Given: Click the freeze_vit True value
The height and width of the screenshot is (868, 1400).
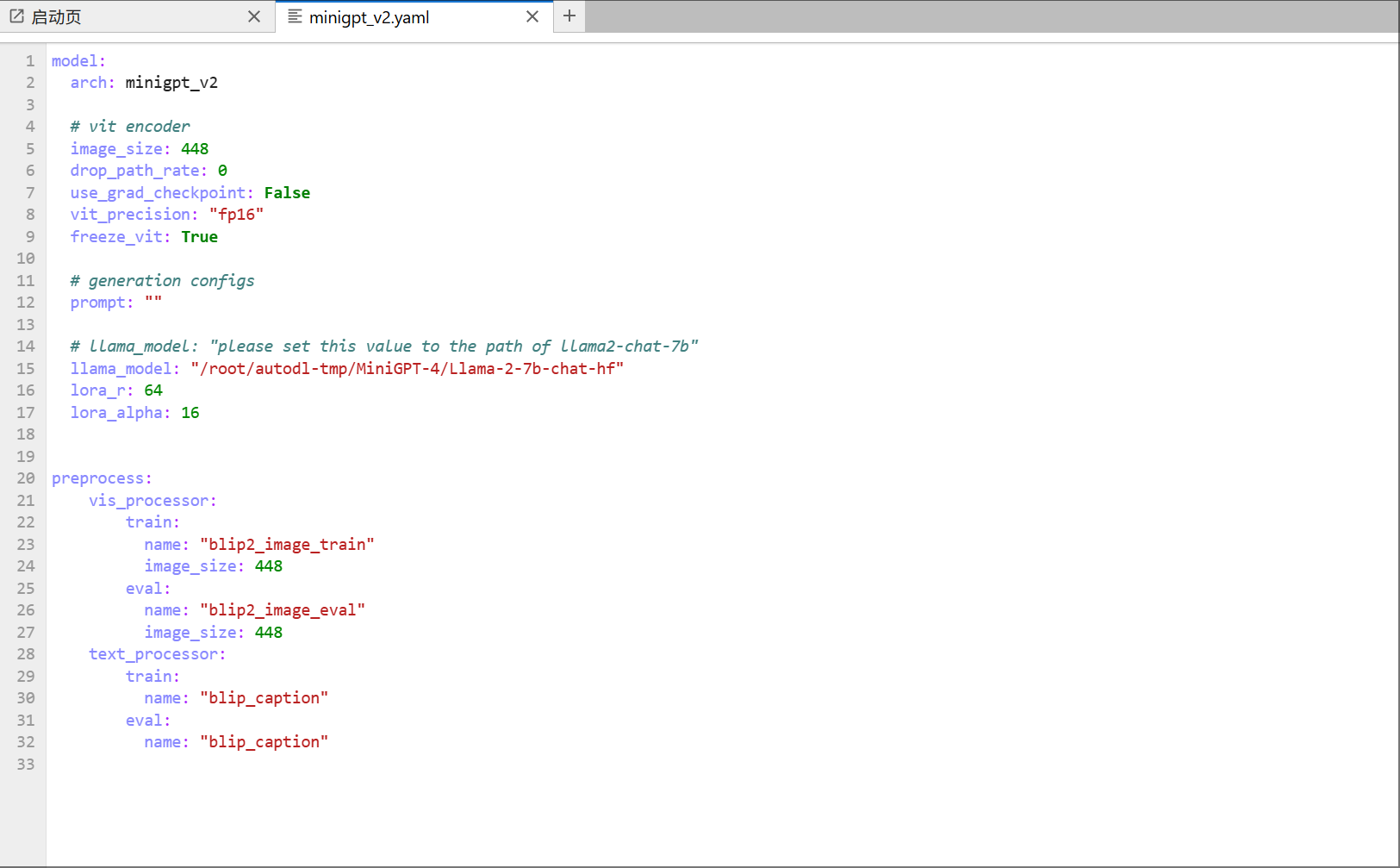Looking at the screenshot, I should (199, 237).
